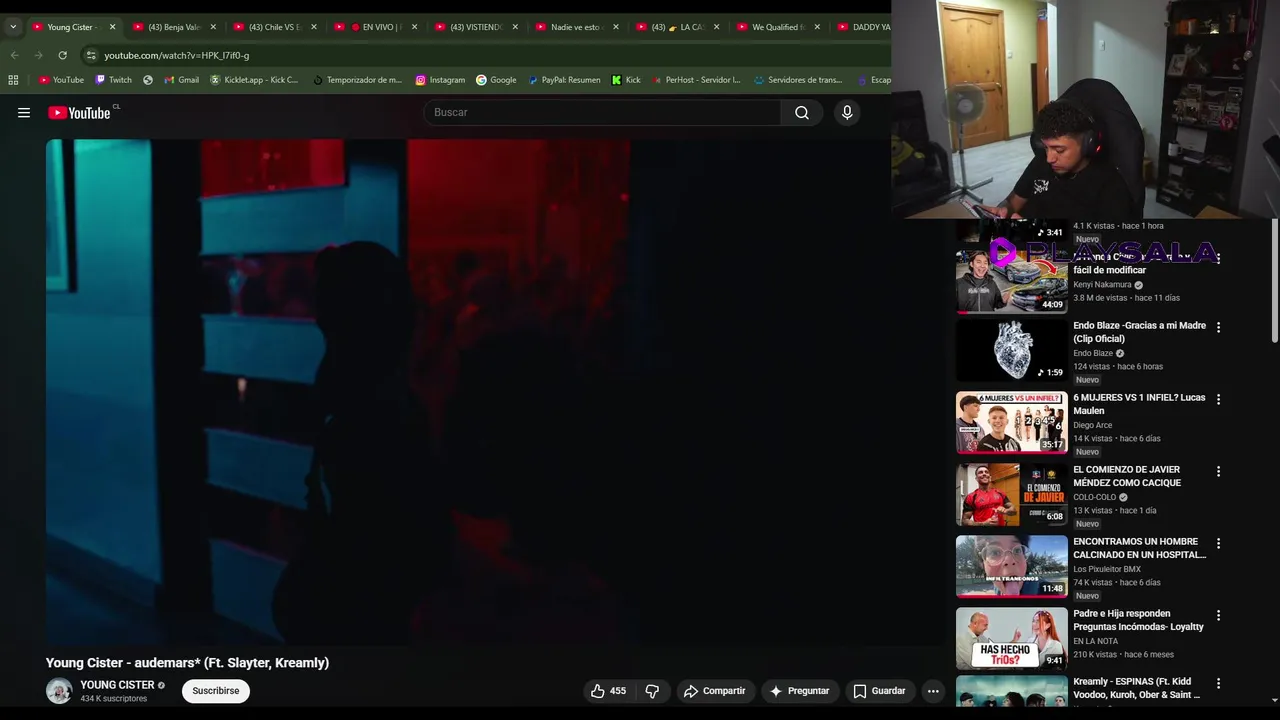
Task: Open Kenyi Nakamura 44:09 video thumbnail
Action: (x=1011, y=281)
